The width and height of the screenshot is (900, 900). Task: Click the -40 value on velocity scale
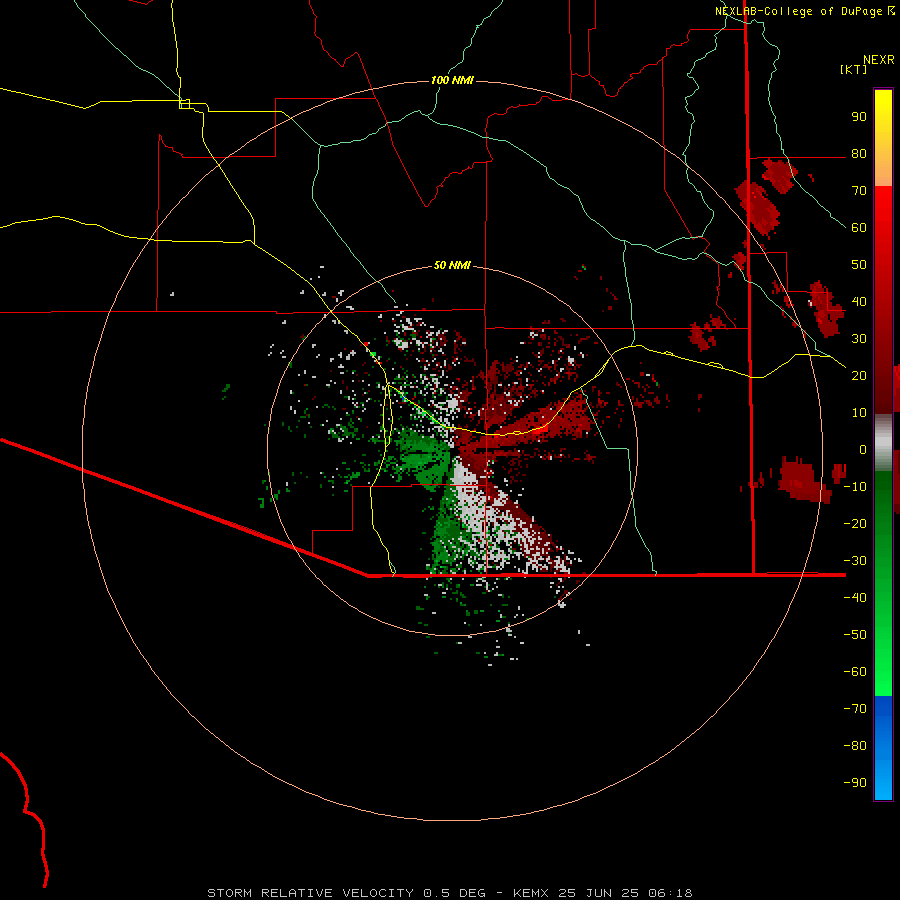[855, 598]
